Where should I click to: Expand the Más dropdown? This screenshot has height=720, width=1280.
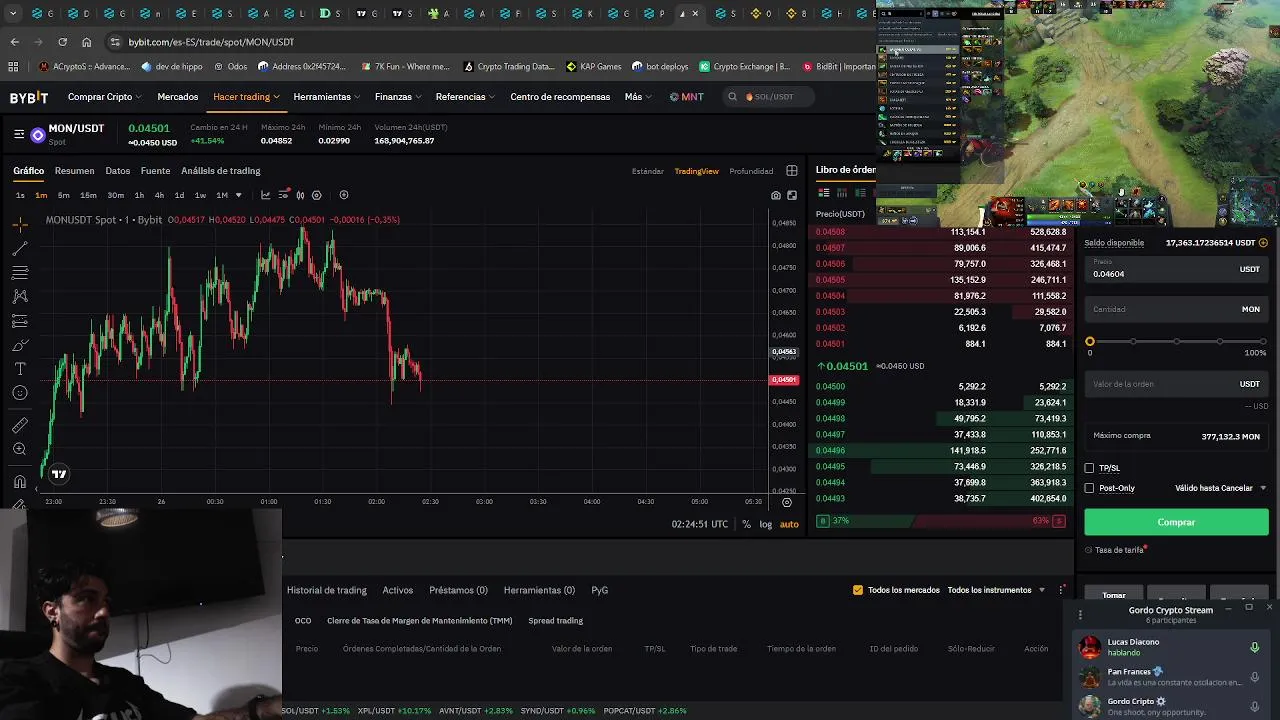638,97
